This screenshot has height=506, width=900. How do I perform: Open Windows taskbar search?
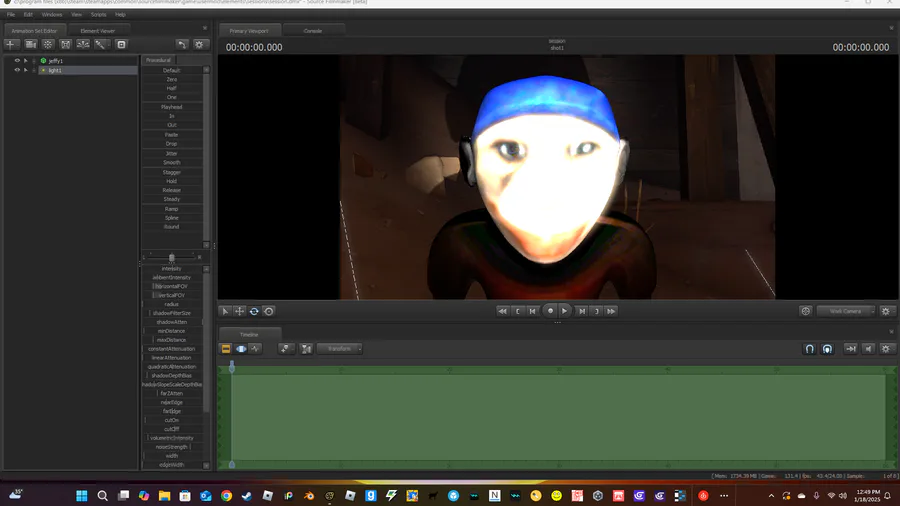102,495
